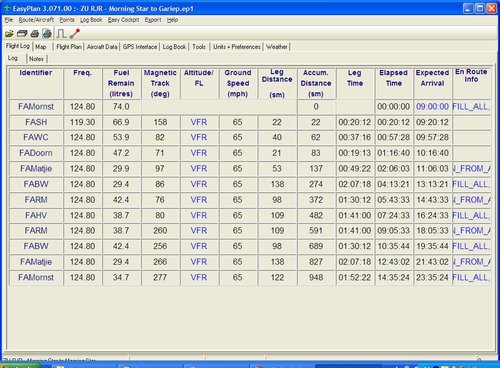Click the 16:24:33 expected arrival cell
Viewport: 500px width, 368px height.
coord(432,215)
